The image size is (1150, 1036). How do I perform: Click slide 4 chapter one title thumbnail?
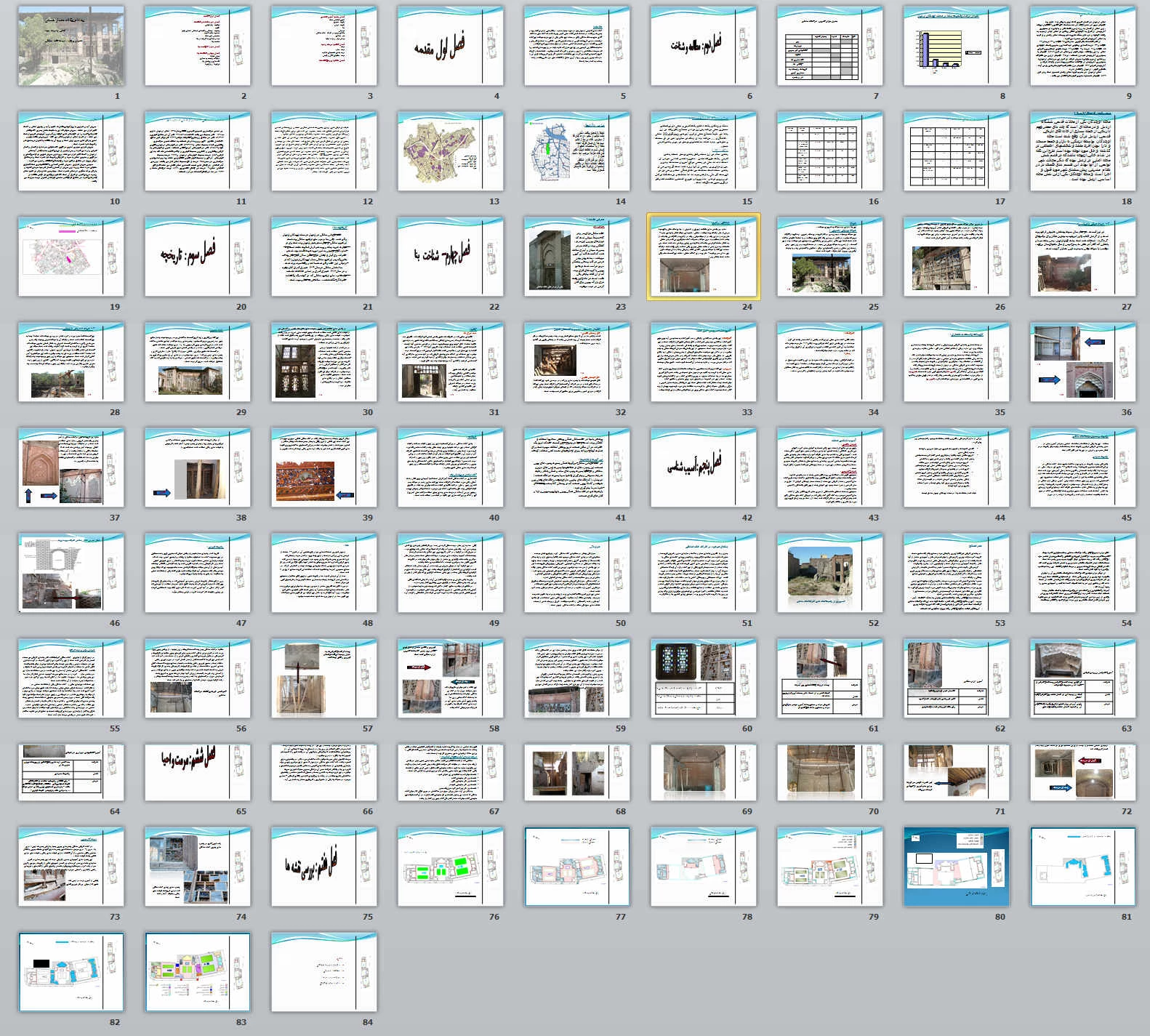pyautogui.click(x=450, y=47)
